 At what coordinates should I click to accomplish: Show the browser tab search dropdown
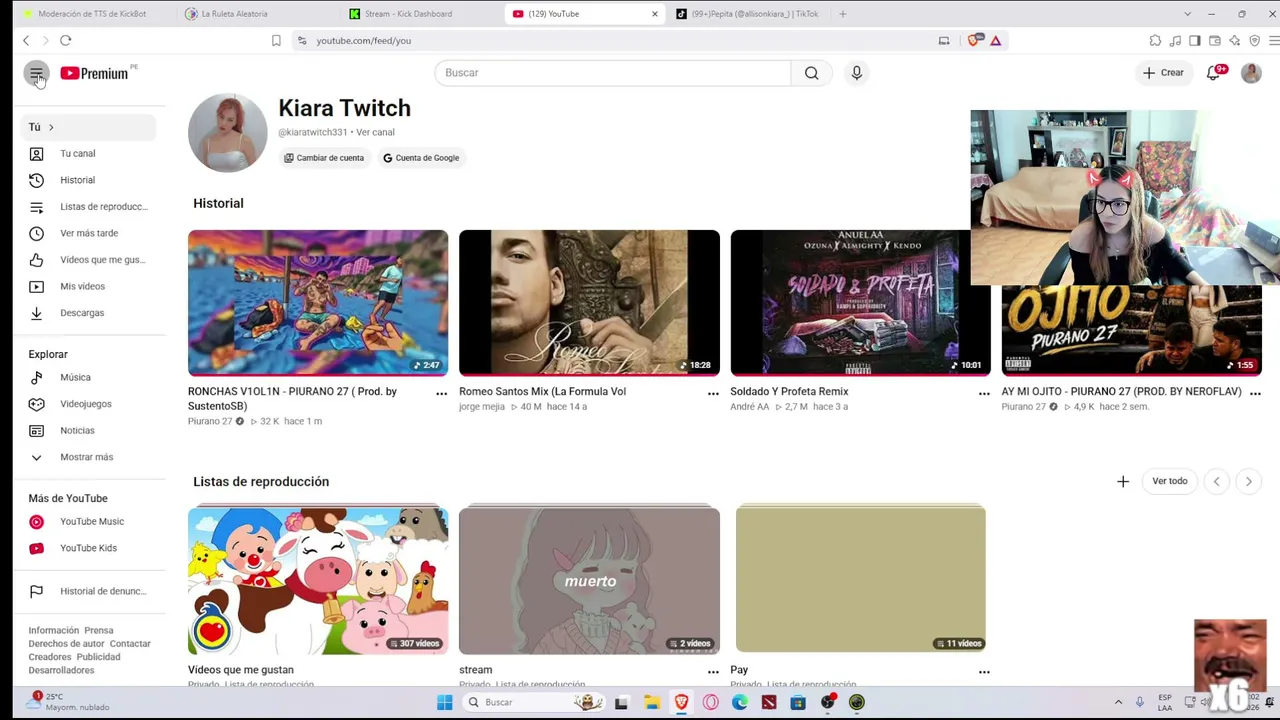(1187, 14)
